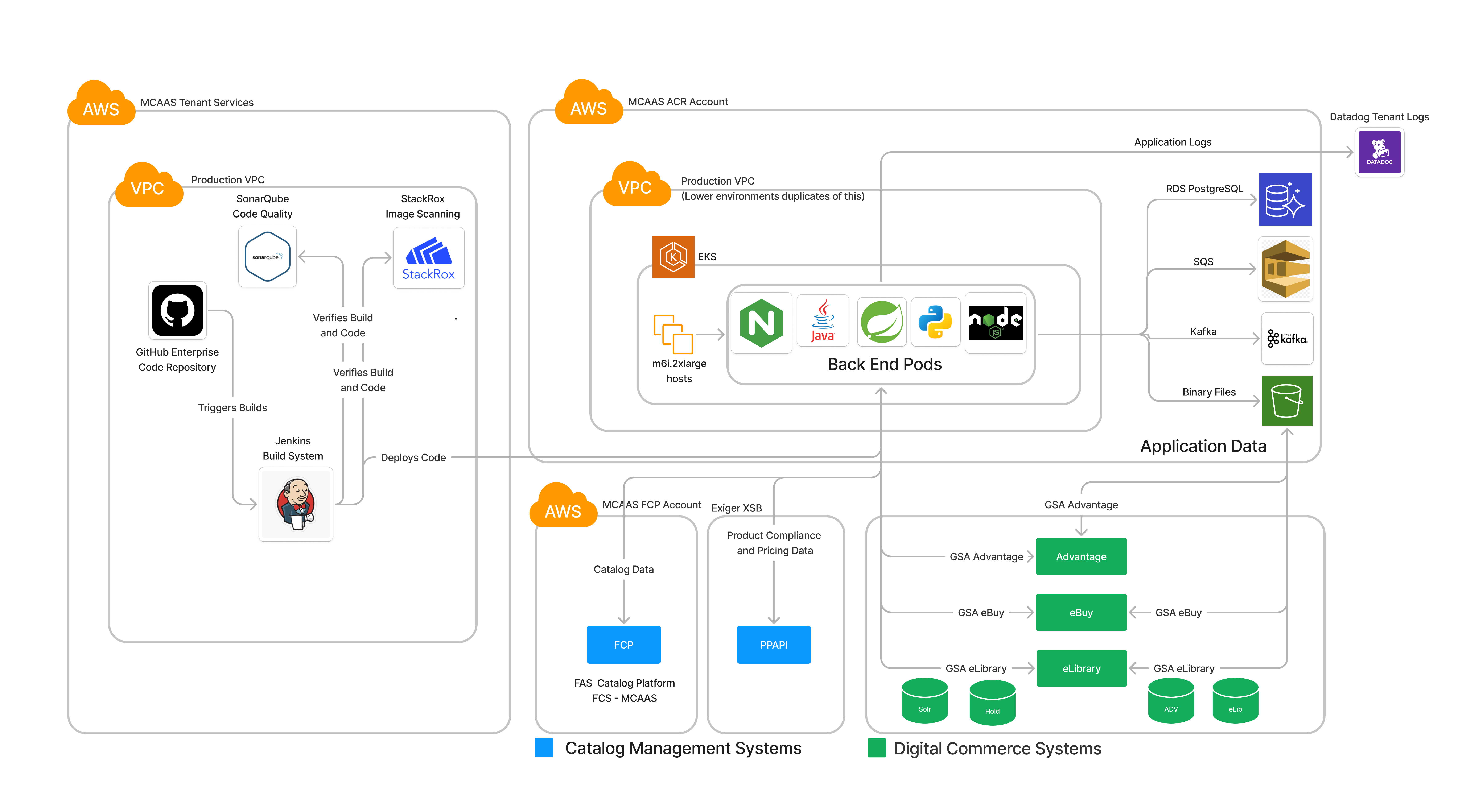Open the Datadog tenant logs icon
This screenshot has width=1483, height=812.
point(1379,152)
